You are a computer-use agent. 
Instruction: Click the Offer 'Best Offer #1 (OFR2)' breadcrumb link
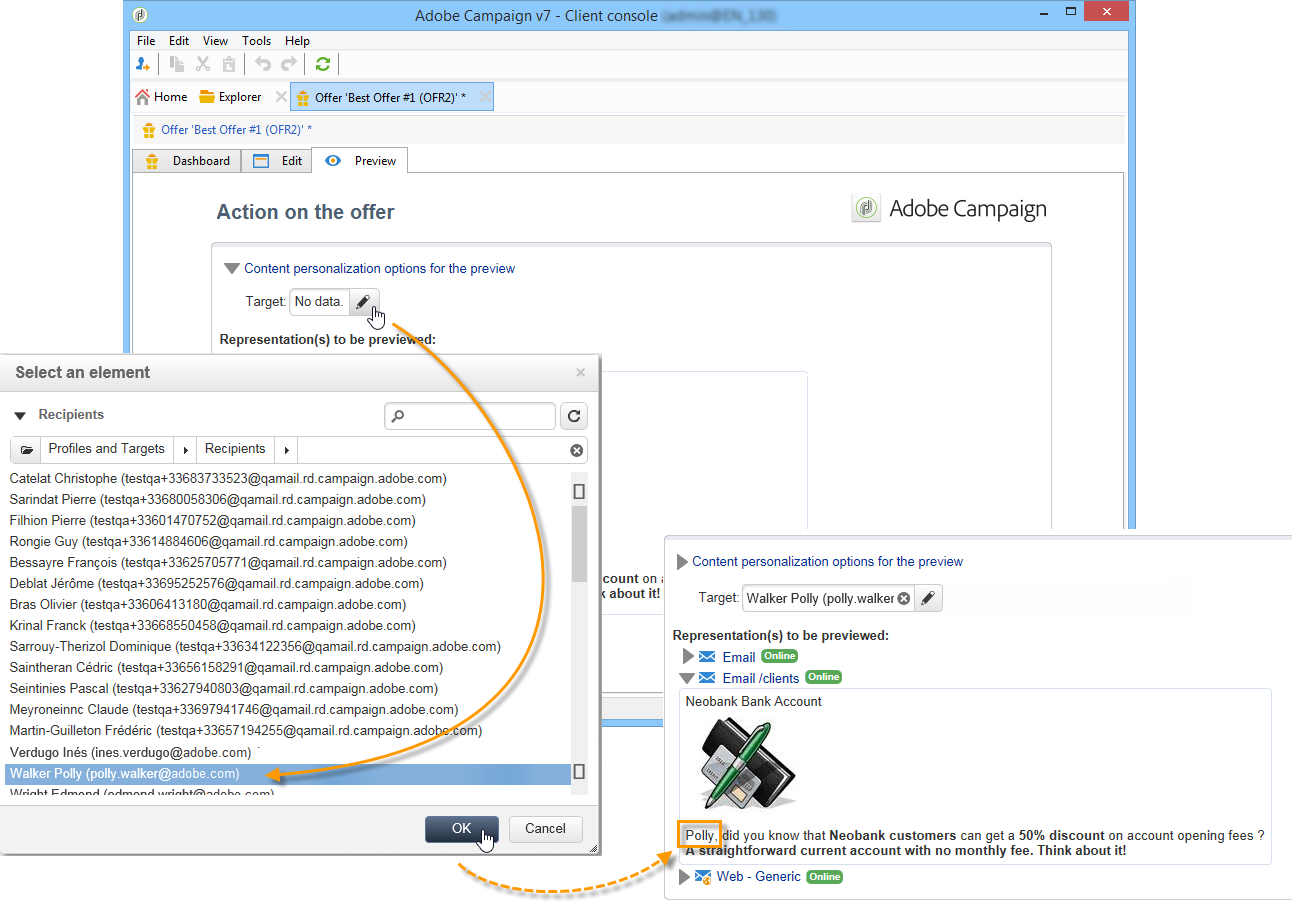click(x=237, y=130)
